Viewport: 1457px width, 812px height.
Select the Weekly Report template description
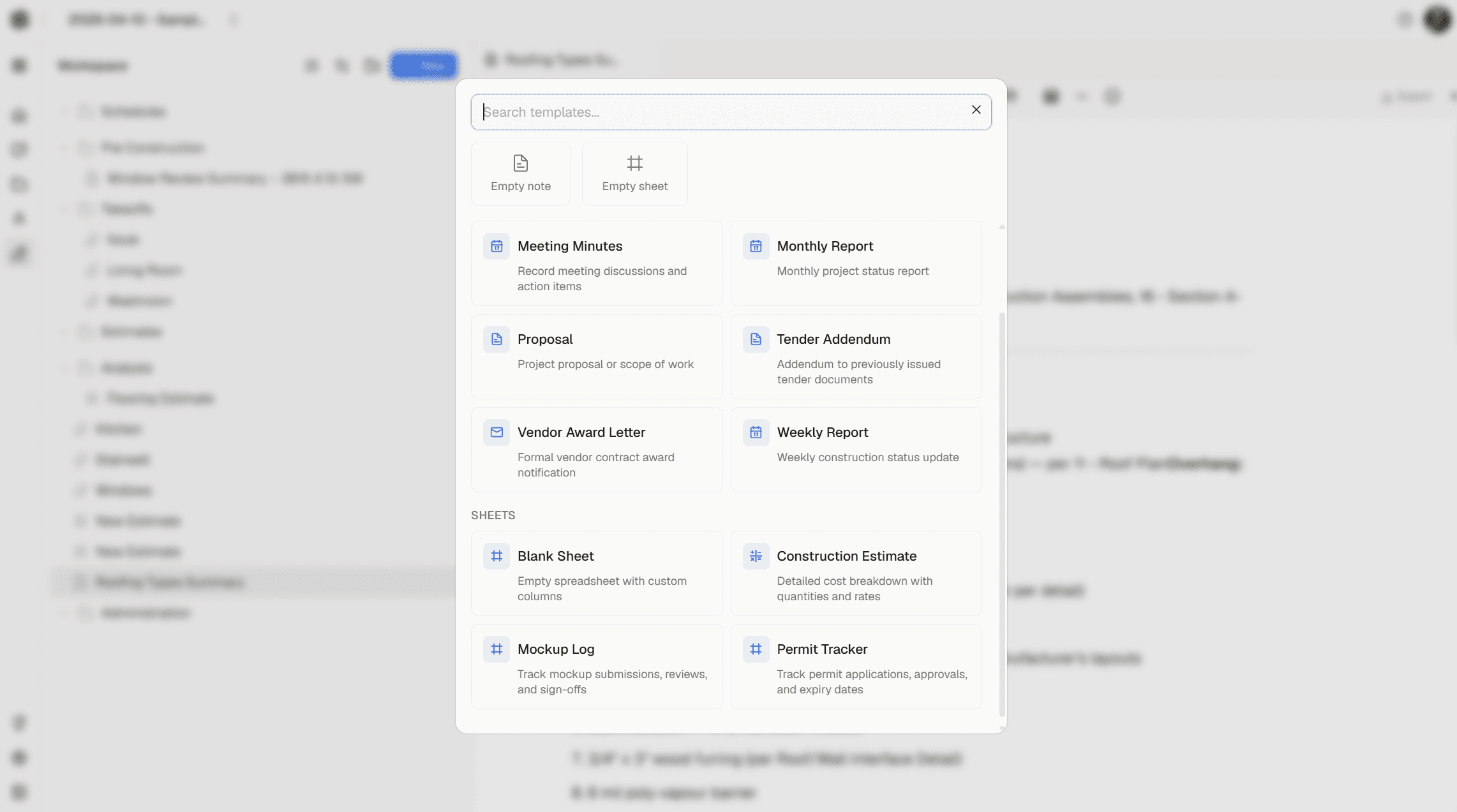tap(867, 457)
